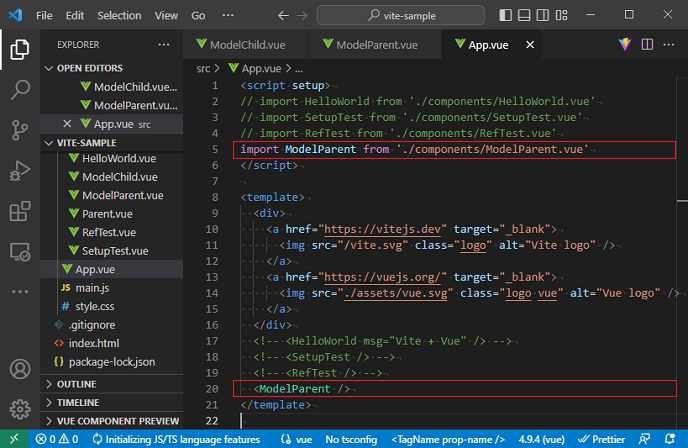Expand the Outline section
This screenshot has height=448, width=688.
pos(112,384)
